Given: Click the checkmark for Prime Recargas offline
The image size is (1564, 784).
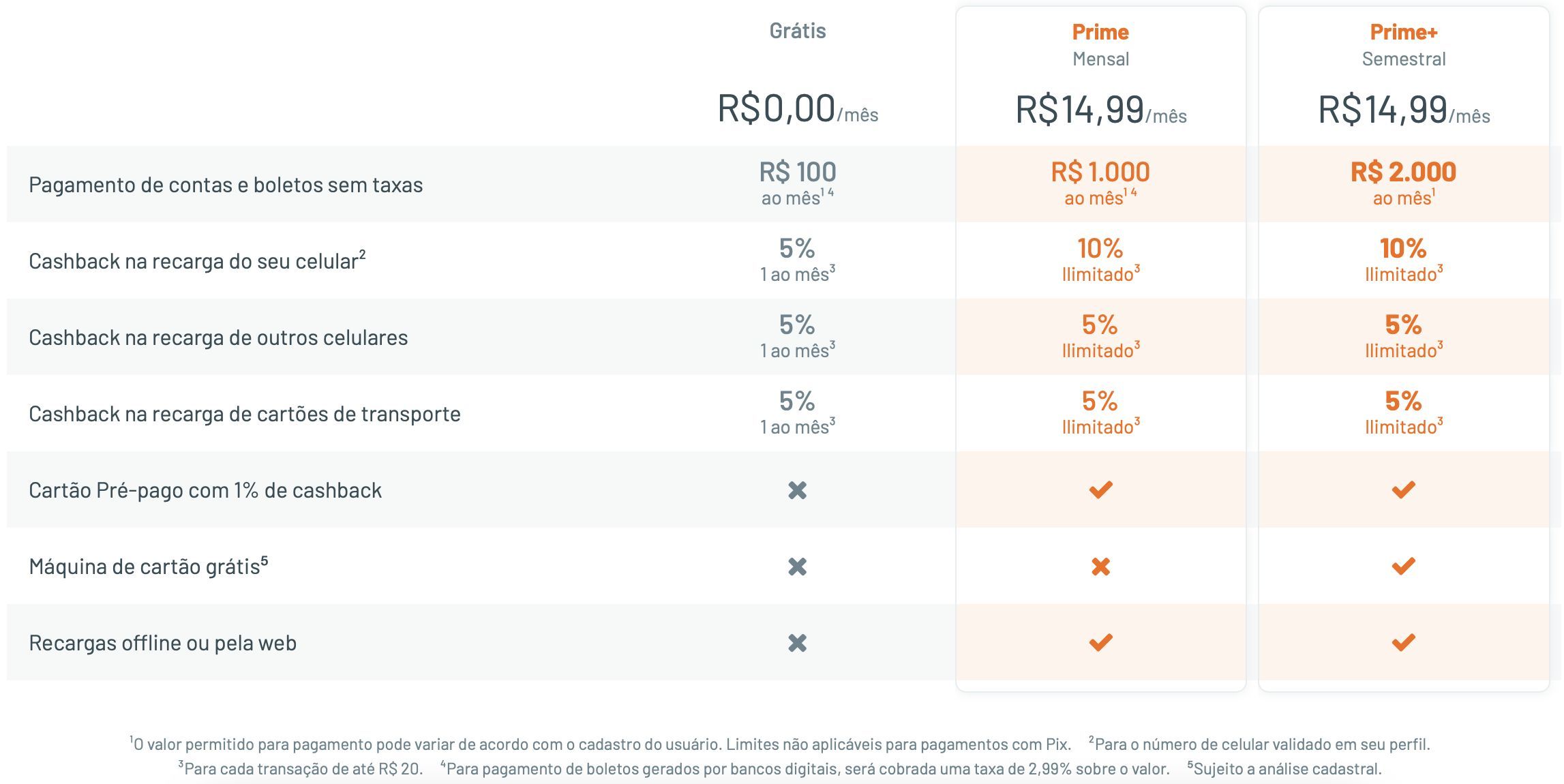Looking at the screenshot, I should (1100, 642).
